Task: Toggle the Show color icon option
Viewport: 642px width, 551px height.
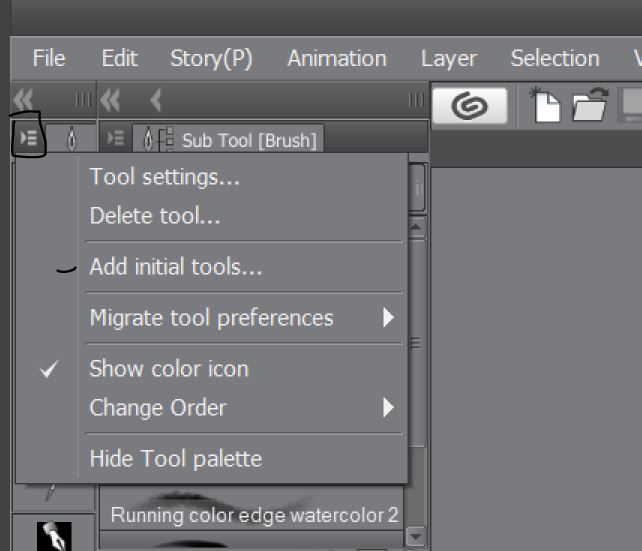Action: click(x=169, y=368)
